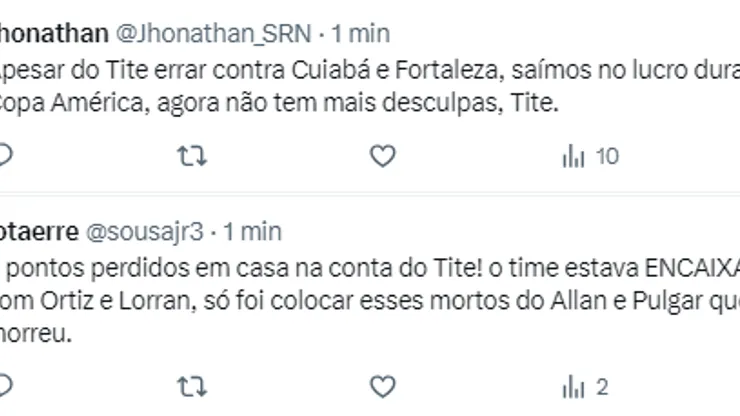This screenshot has width=740, height=416.
Task: Reply to the tweet by @sousajr3
Action: [5, 386]
